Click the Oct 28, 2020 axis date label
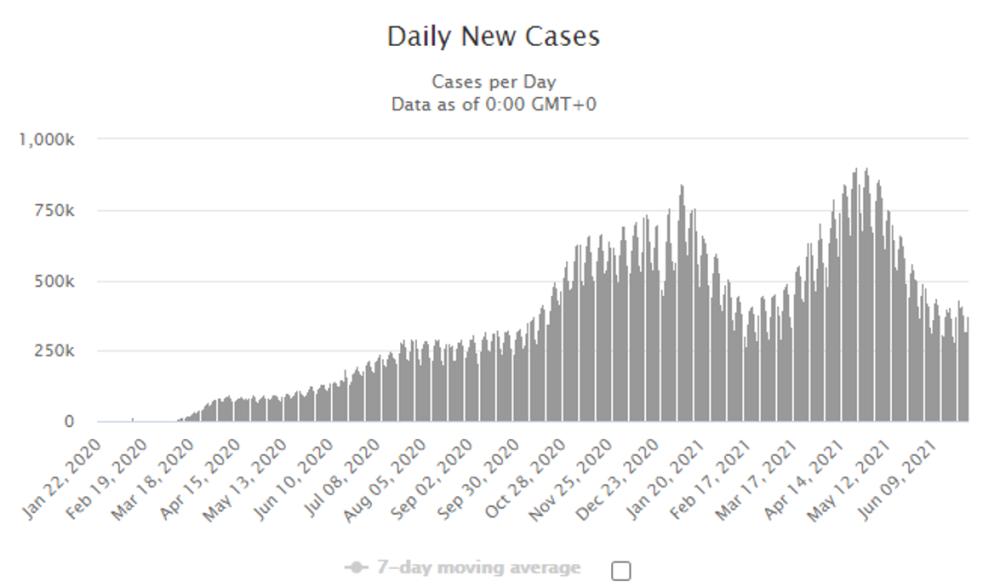1000x587 pixels. coord(526,479)
